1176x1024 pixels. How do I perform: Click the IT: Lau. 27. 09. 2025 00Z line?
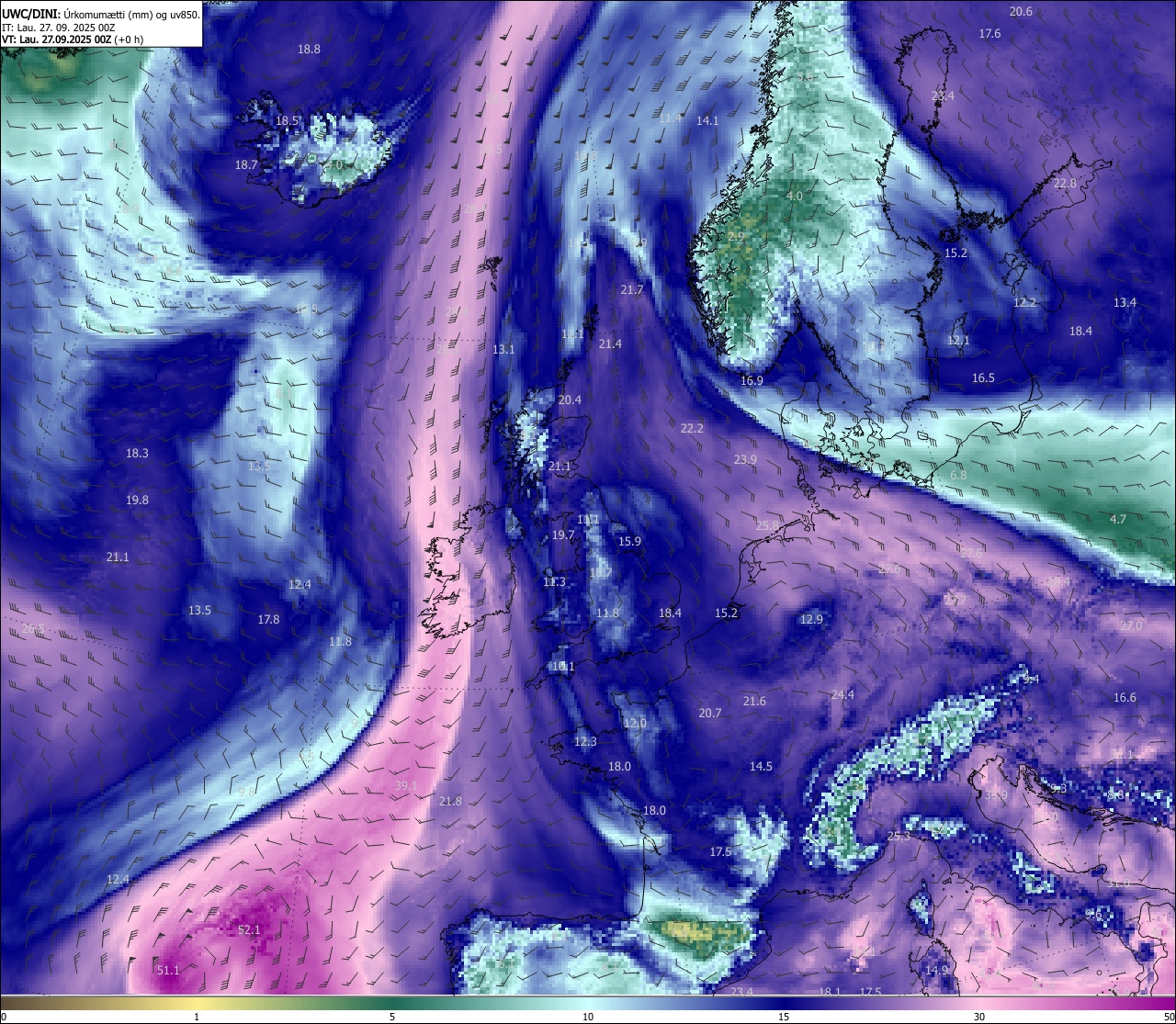click(x=59, y=28)
